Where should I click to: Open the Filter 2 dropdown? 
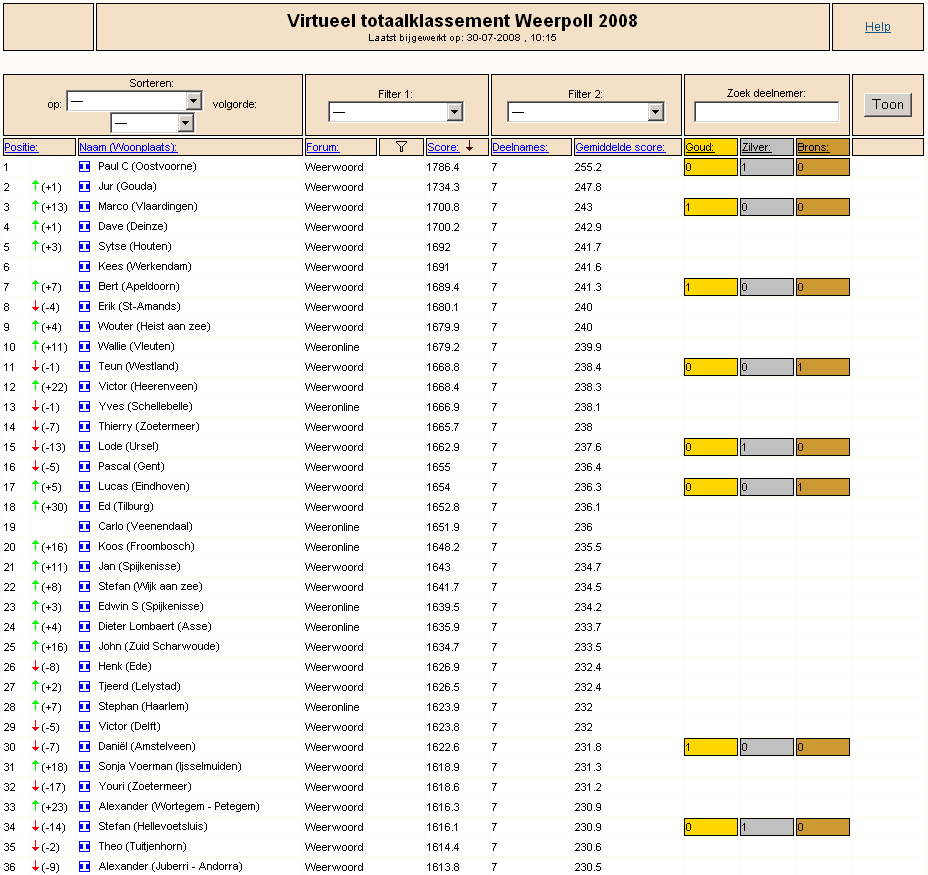click(x=586, y=111)
